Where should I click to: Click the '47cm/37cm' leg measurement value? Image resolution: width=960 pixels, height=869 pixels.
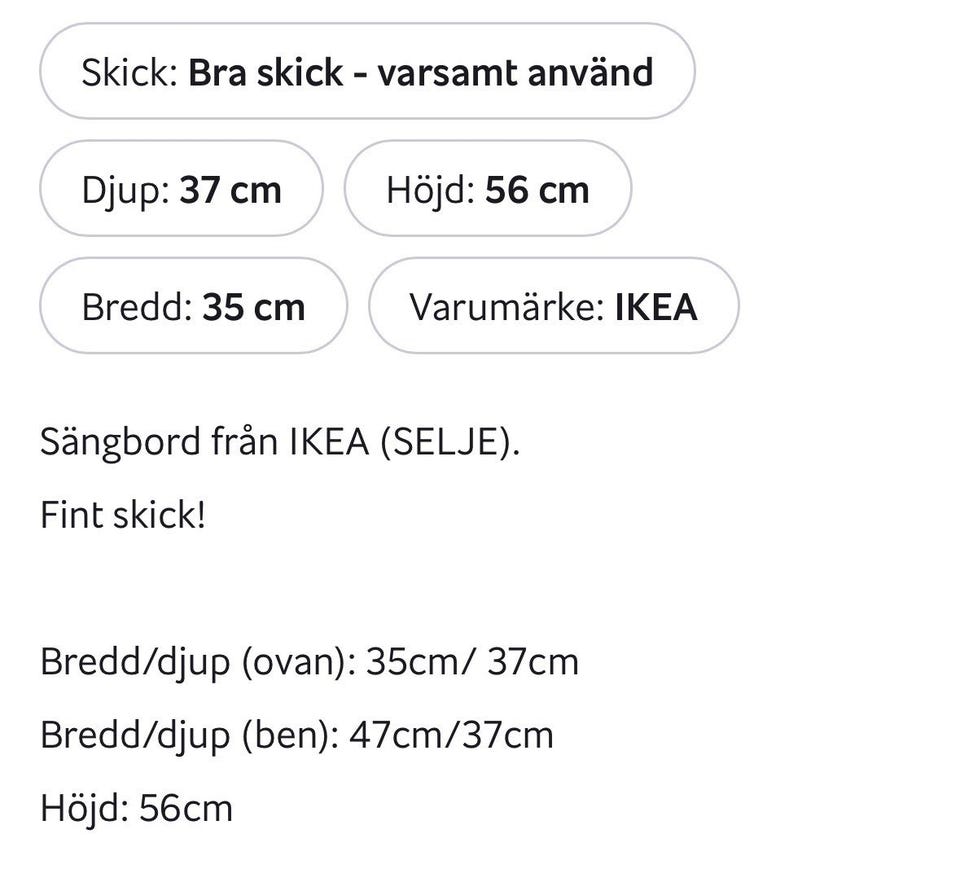pos(451,735)
